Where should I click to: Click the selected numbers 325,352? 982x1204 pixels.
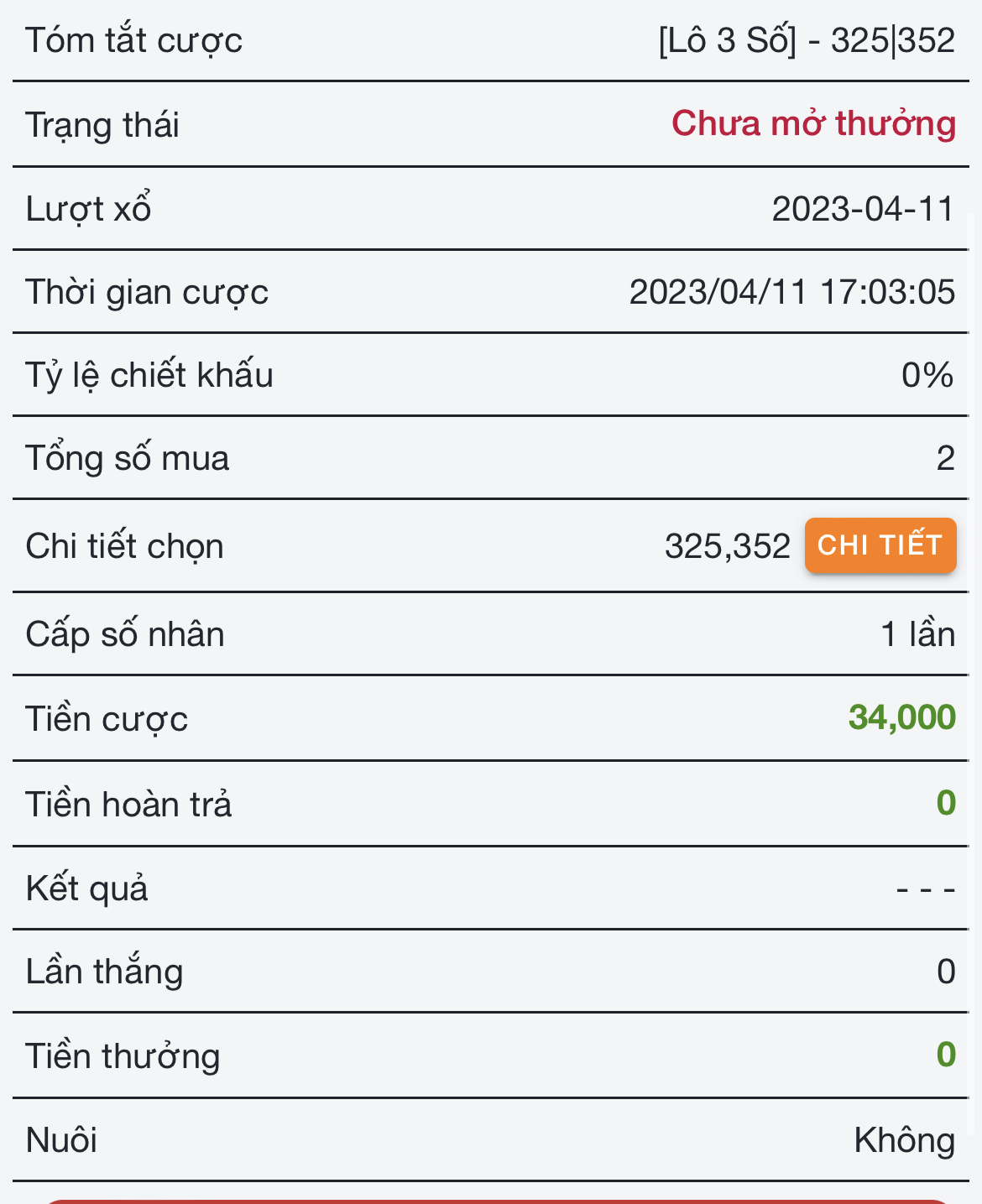point(727,546)
